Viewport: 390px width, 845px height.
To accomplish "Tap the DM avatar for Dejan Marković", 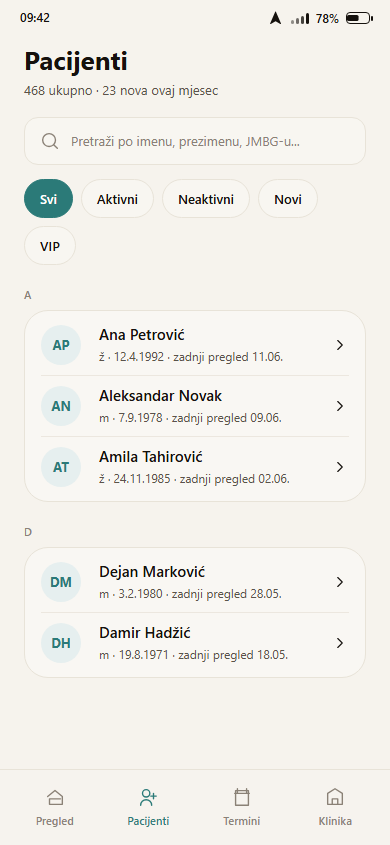I will 61,582.
